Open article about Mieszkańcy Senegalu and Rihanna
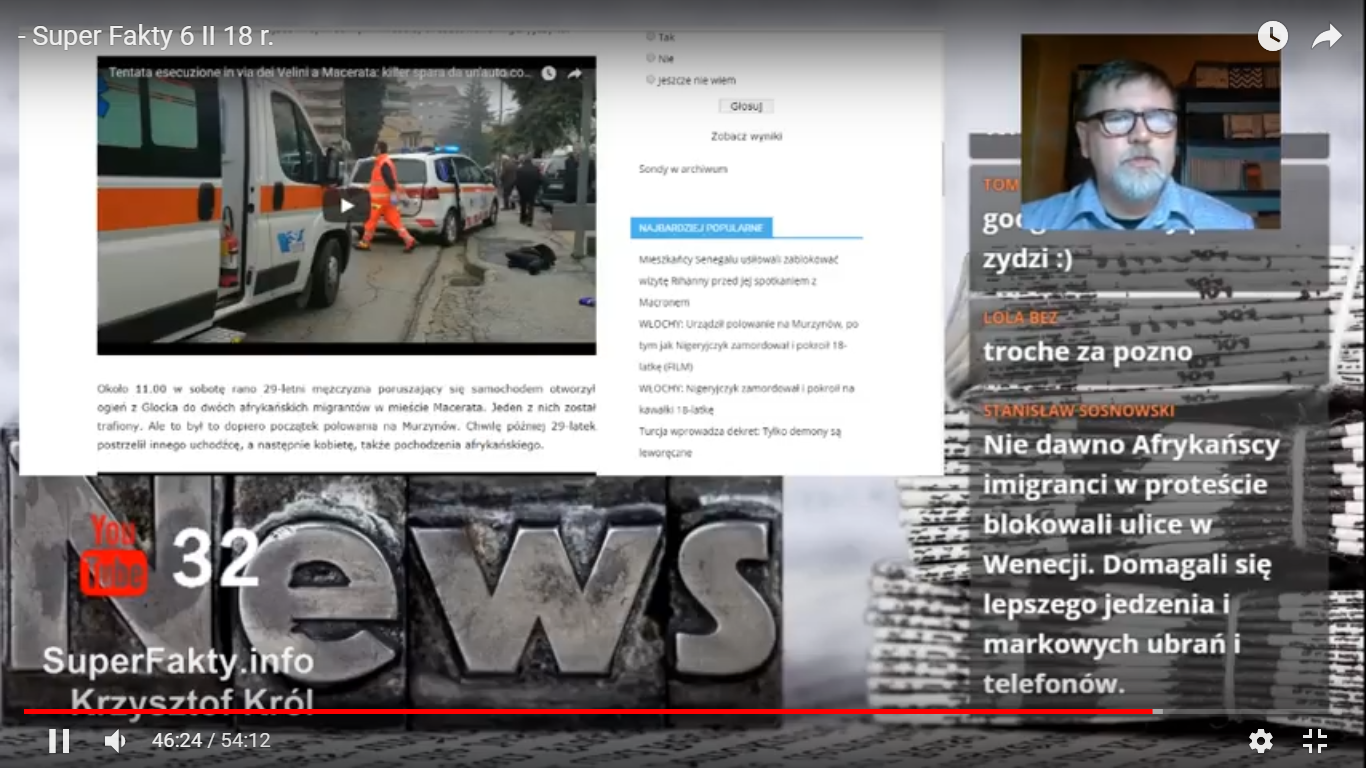This screenshot has width=1366, height=768. point(739,280)
